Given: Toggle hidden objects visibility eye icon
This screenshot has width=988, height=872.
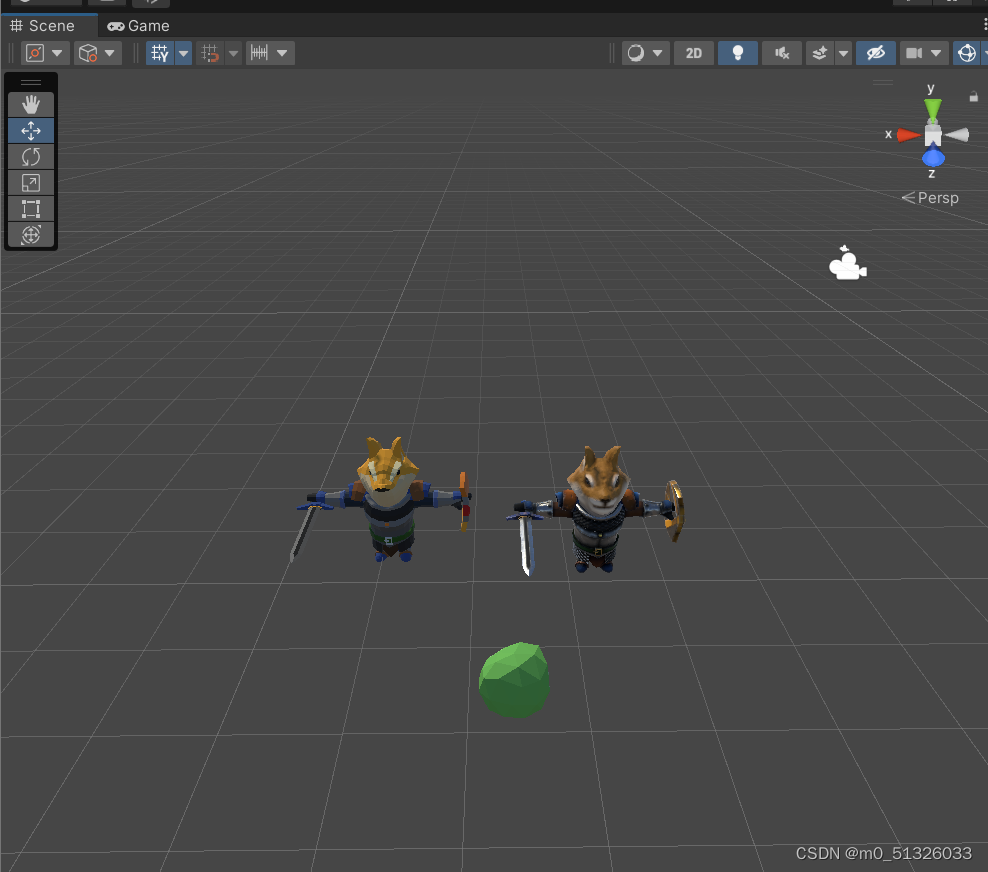Looking at the screenshot, I should pos(876,53).
